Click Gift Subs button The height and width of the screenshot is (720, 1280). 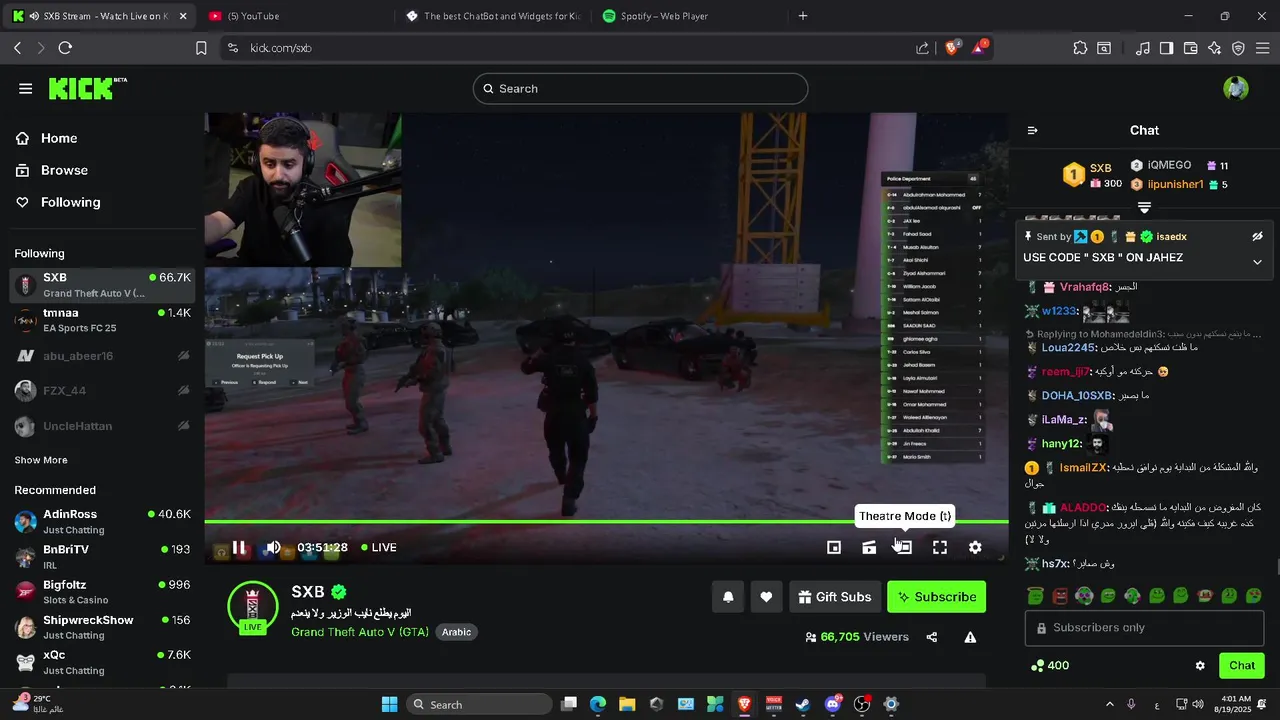click(835, 597)
